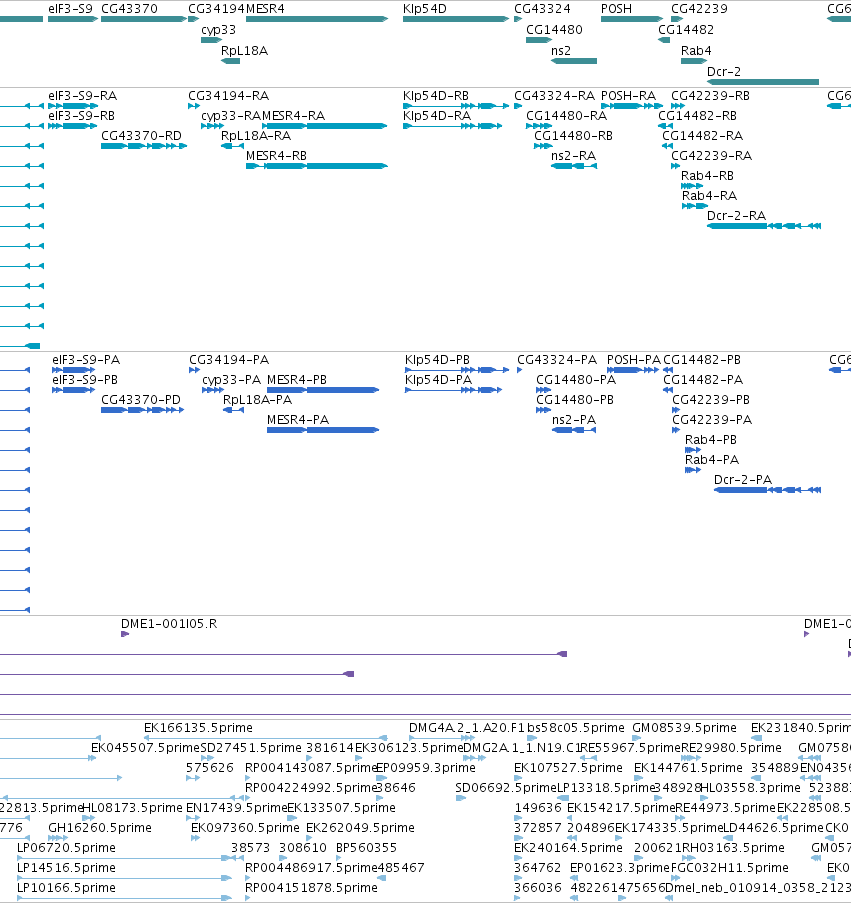Click the Klp54D-PA protein label
Viewport: 851px width, 903px height.
[x=438, y=380]
